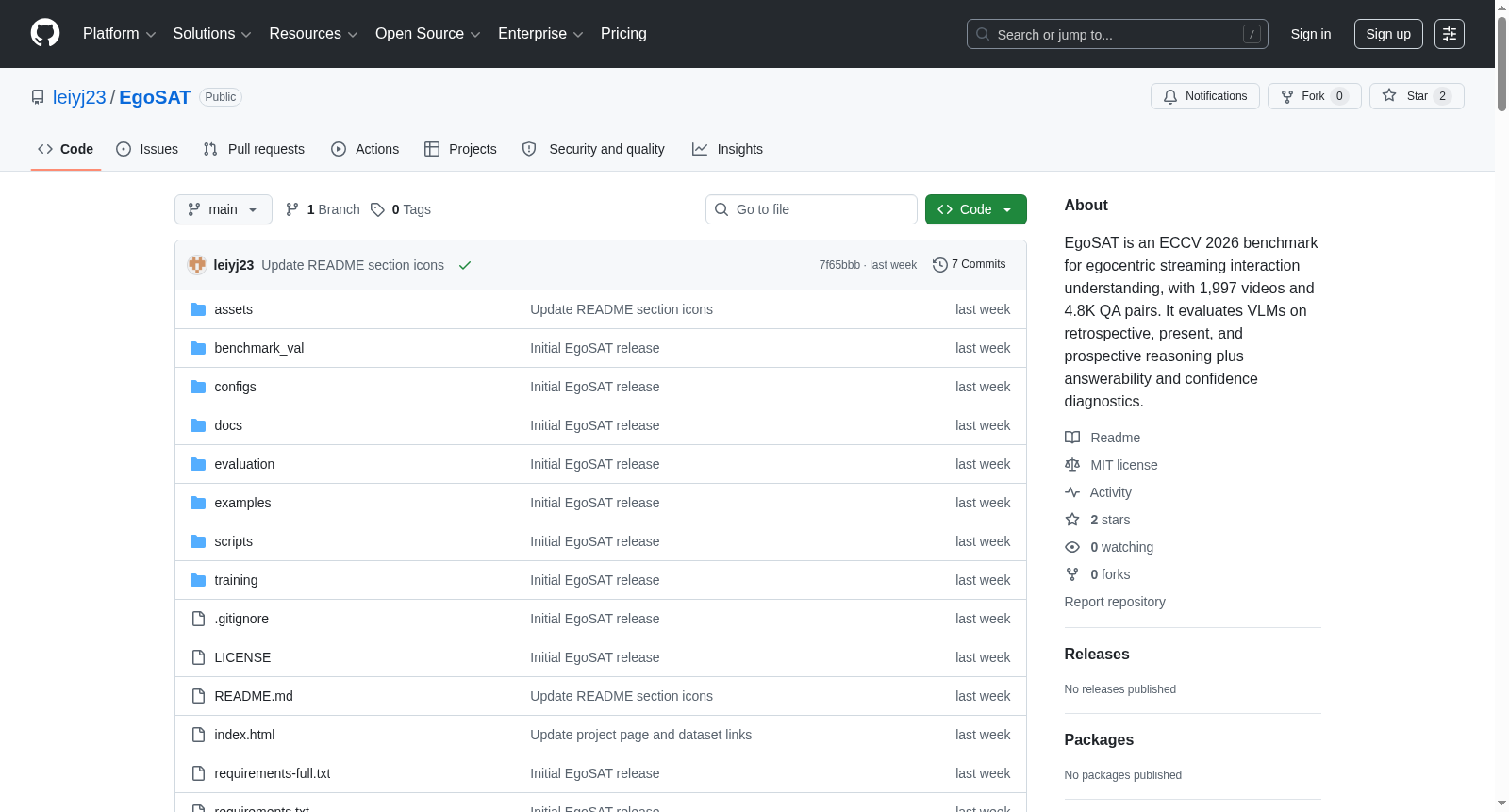Click the GitHub logo icon
Image resolution: width=1509 pixels, height=812 pixels.
[x=45, y=34]
